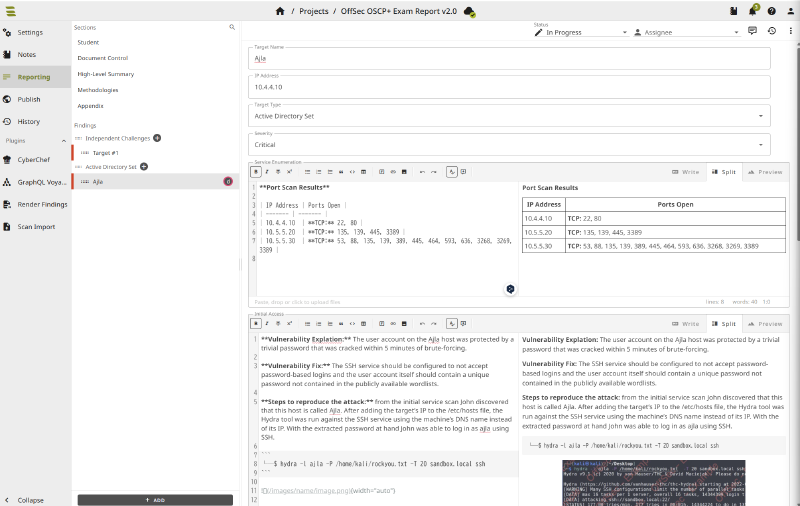Open the help question mark icon
Screen dimensions: 800x506
point(771,11)
